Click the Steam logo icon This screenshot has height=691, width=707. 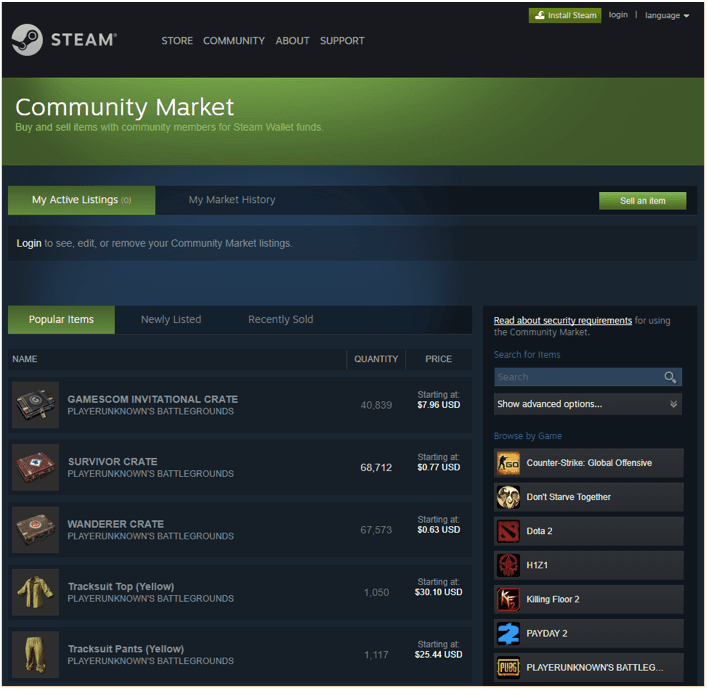(27, 40)
